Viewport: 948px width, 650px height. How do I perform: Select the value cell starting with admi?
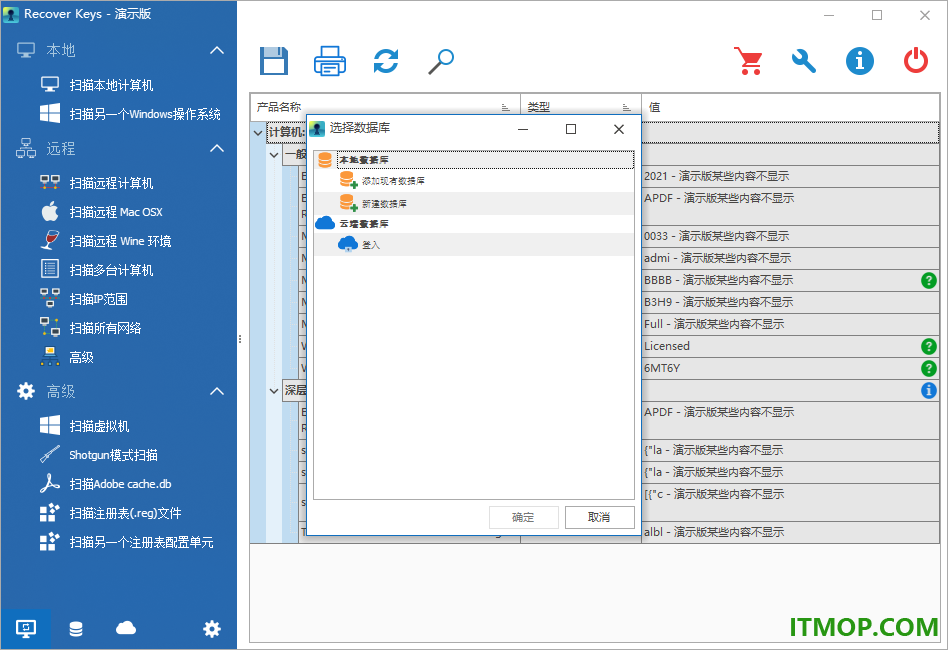[x=790, y=258]
